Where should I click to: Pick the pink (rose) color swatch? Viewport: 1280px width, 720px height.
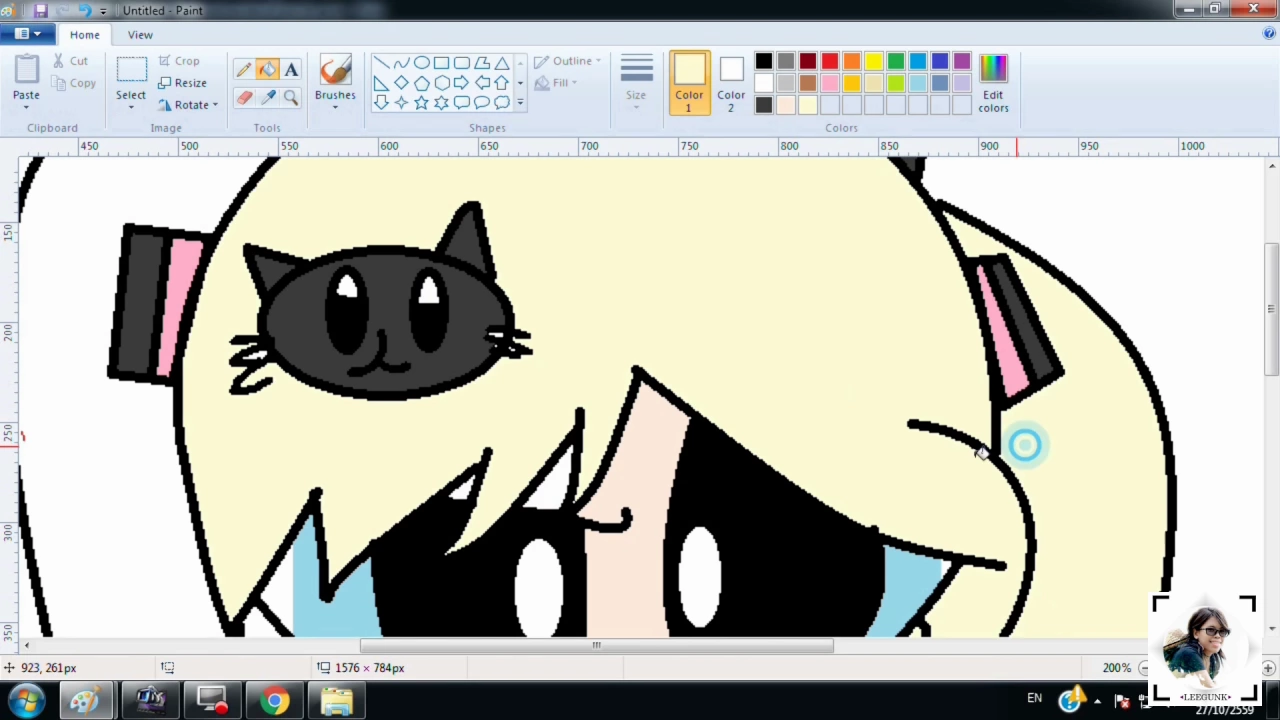click(830, 84)
